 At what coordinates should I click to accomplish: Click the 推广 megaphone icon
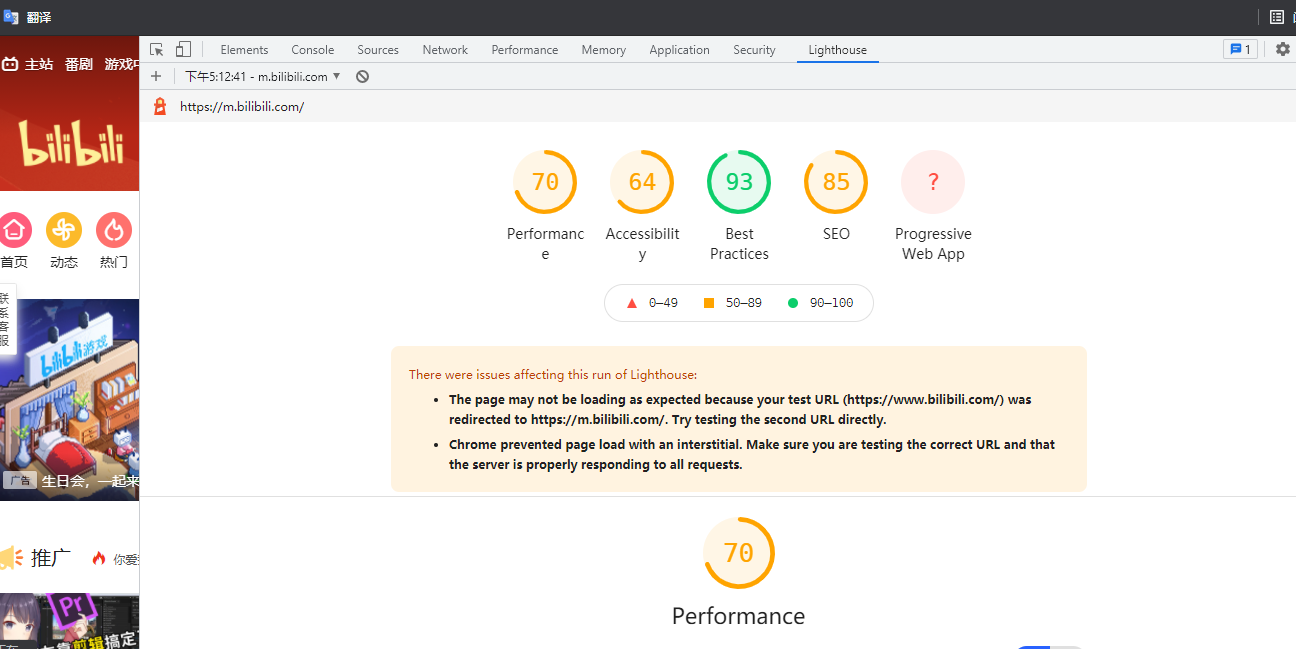click(10, 557)
